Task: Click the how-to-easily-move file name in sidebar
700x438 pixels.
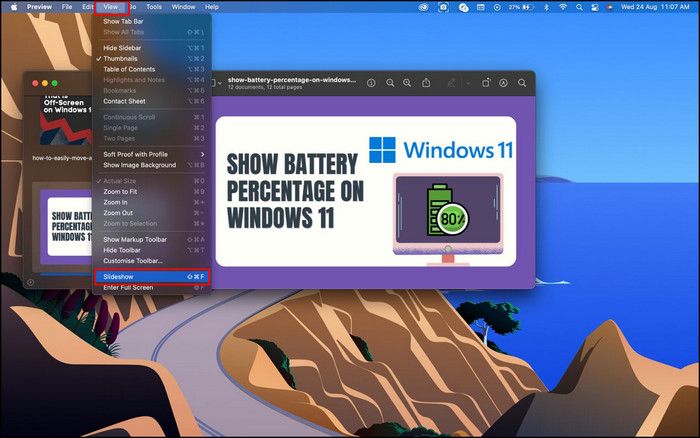Action: pyautogui.click(x=62, y=158)
